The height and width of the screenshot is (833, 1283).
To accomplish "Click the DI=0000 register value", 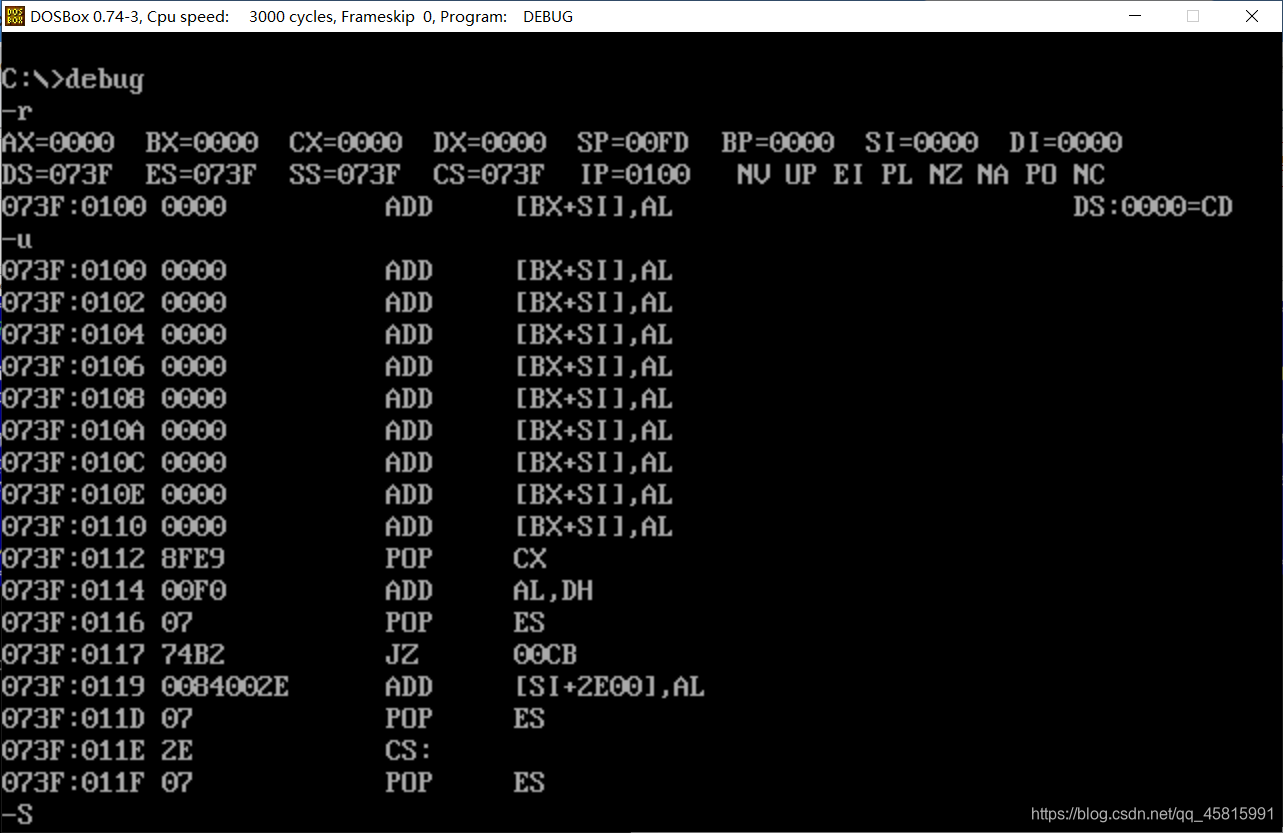I will click(x=1066, y=142).
